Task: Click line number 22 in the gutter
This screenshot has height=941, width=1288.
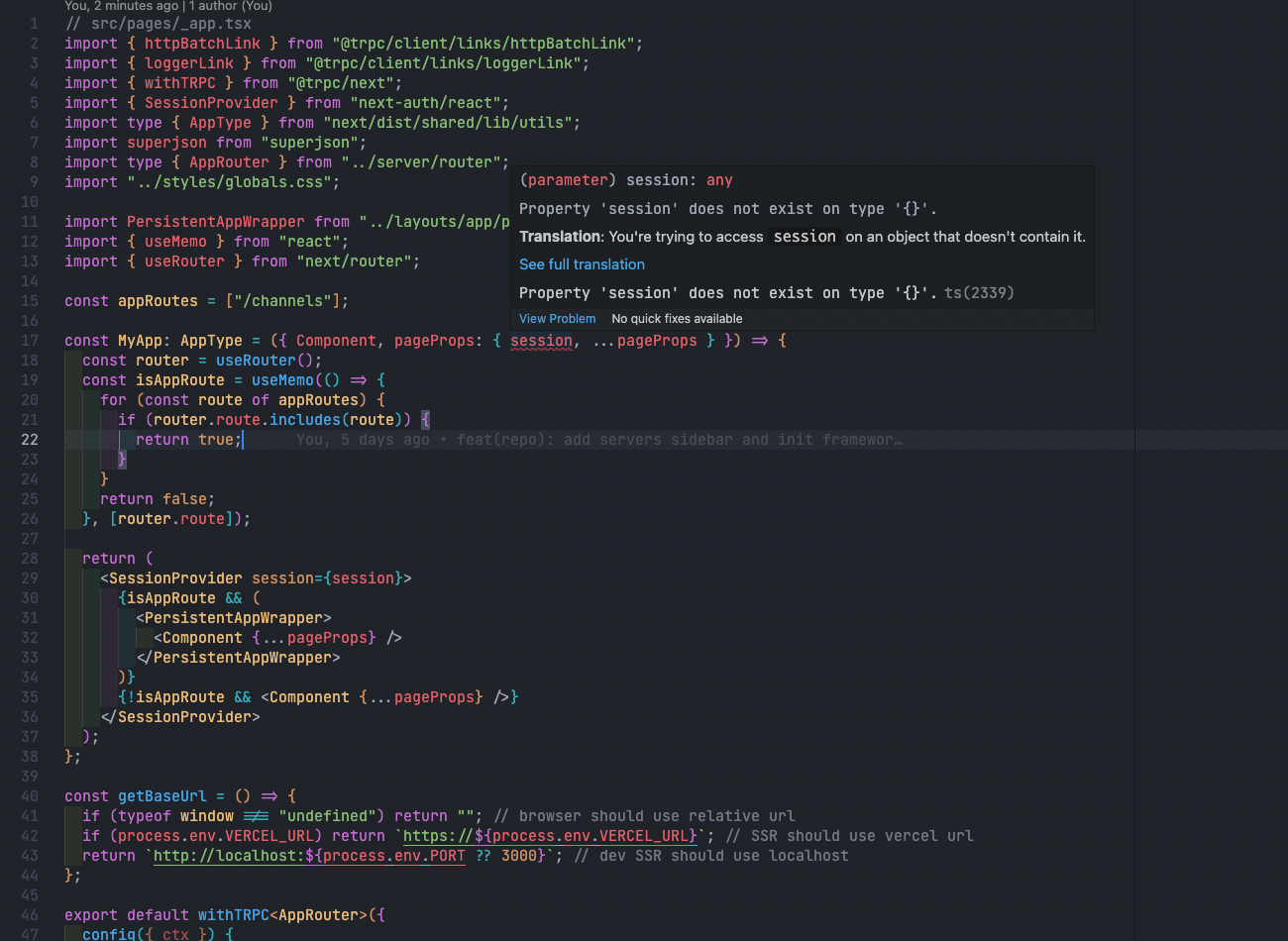Action: pos(30,440)
